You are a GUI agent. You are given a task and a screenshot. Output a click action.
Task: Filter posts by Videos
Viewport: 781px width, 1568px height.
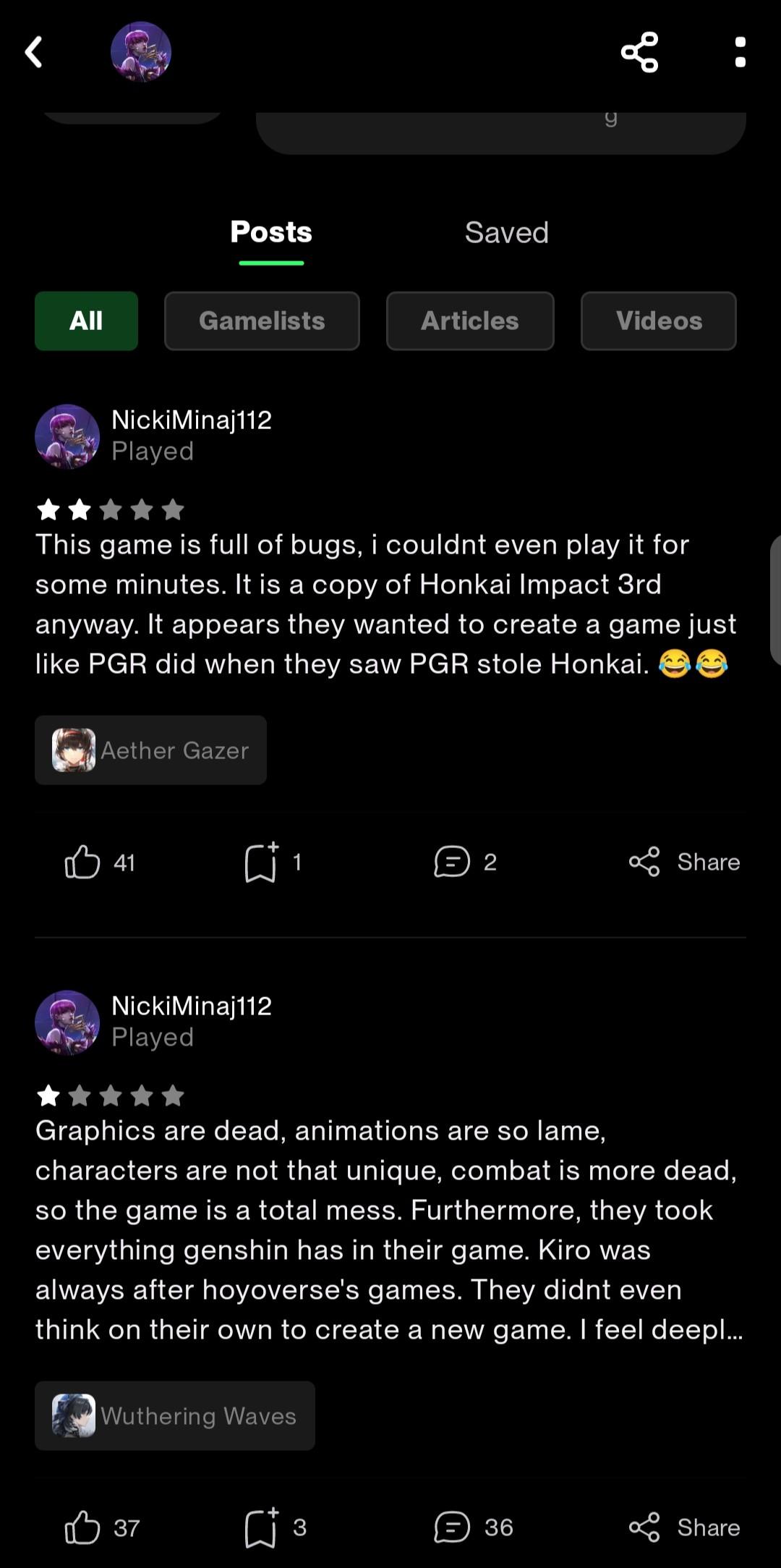[x=659, y=321]
